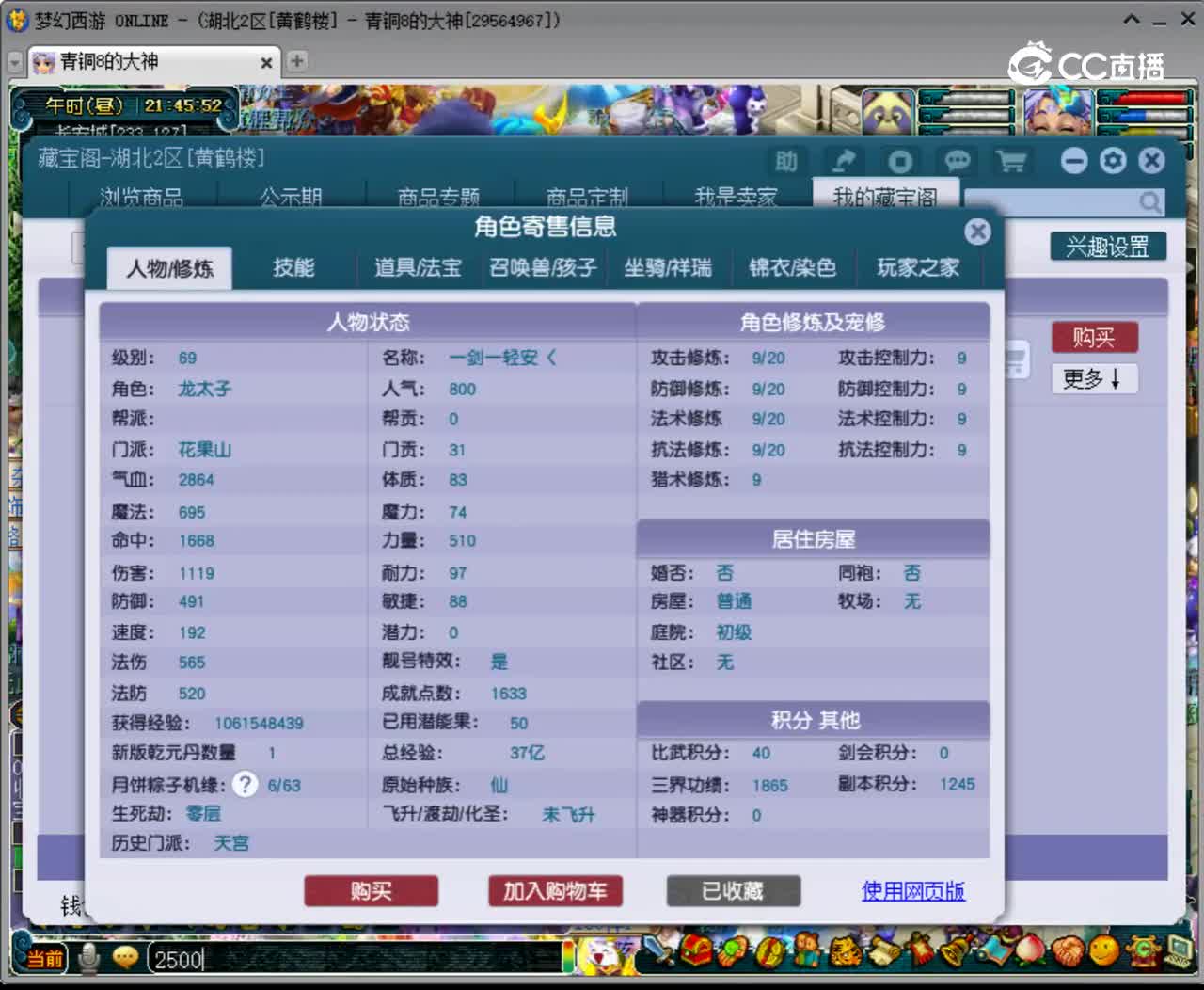Open the 商品专题 tab

click(x=439, y=196)
